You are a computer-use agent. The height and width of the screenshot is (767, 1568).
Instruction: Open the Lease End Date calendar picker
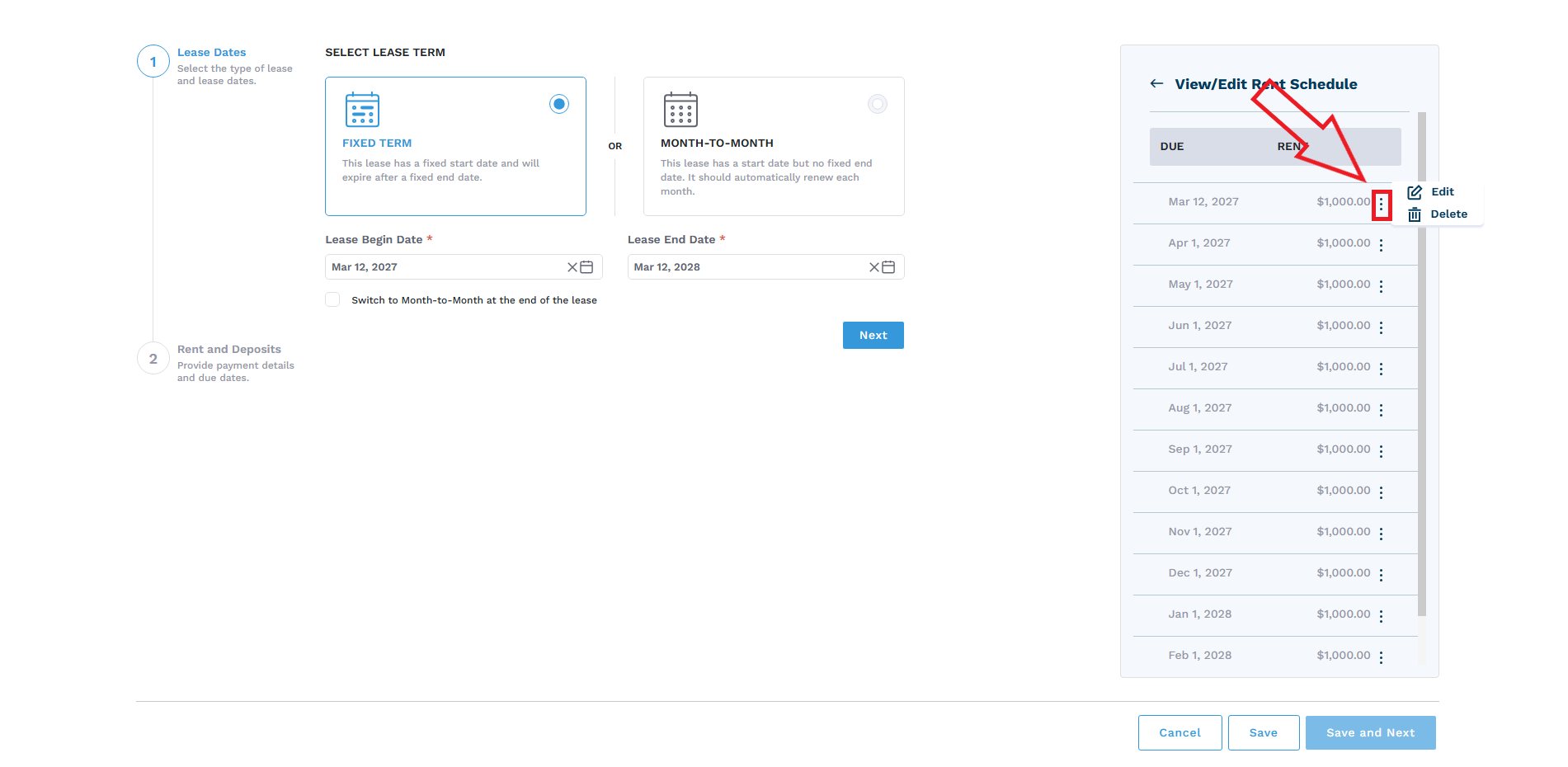pyautogui.click(x=888, y=267)
